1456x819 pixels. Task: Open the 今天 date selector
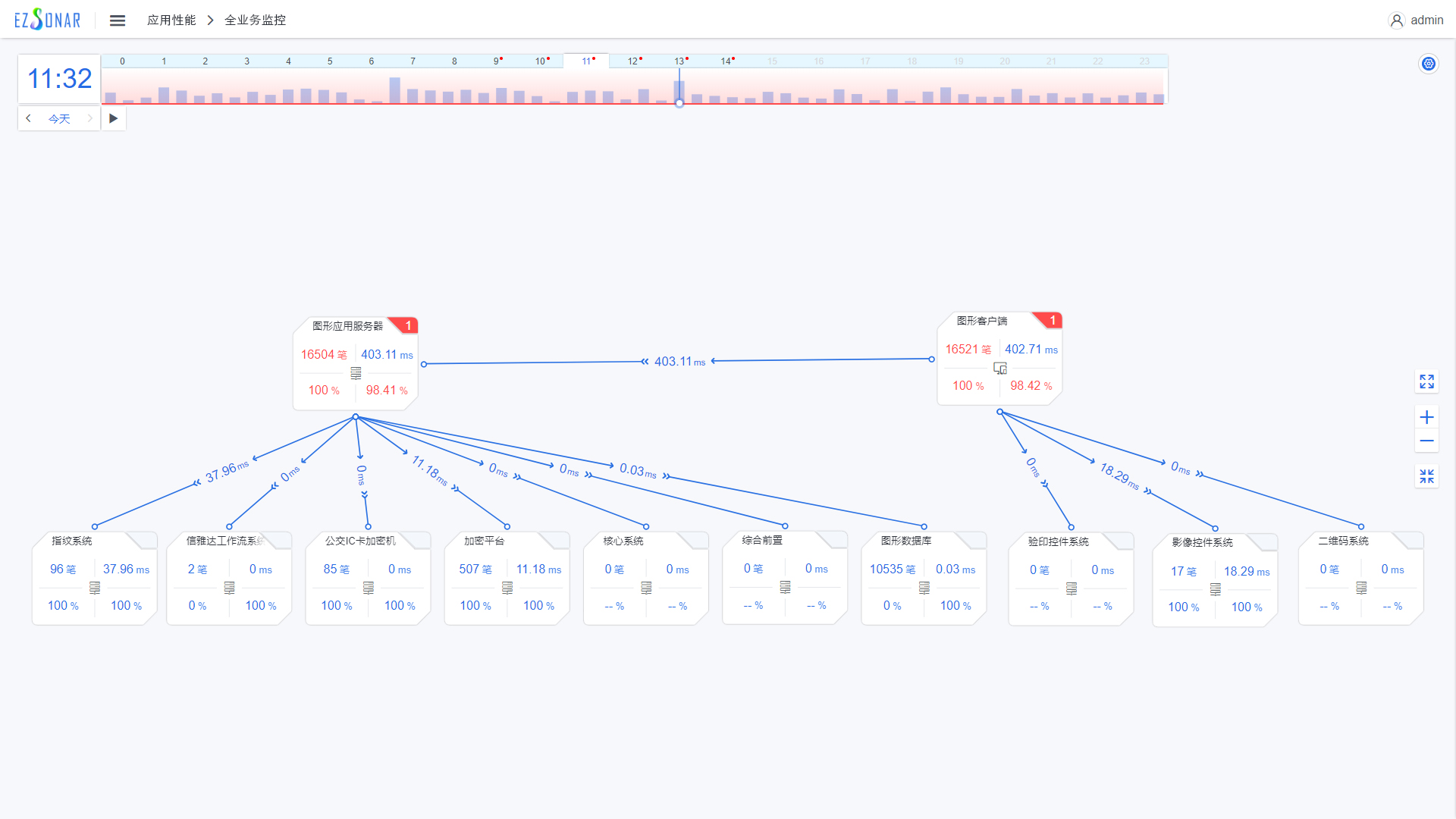pyautogui.click(x=59, y=119)
